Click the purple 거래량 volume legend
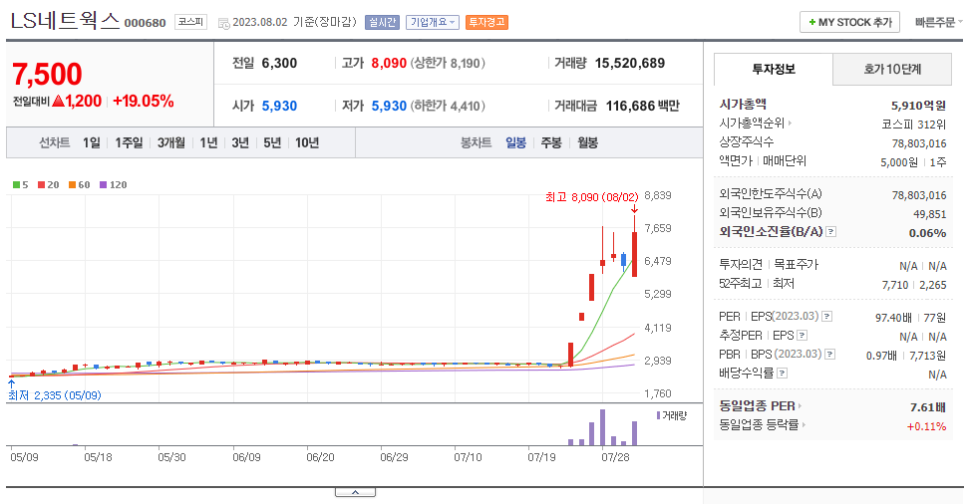Viewport: 966px width, 504px height. pyautogui.click(x=672, y=416)
